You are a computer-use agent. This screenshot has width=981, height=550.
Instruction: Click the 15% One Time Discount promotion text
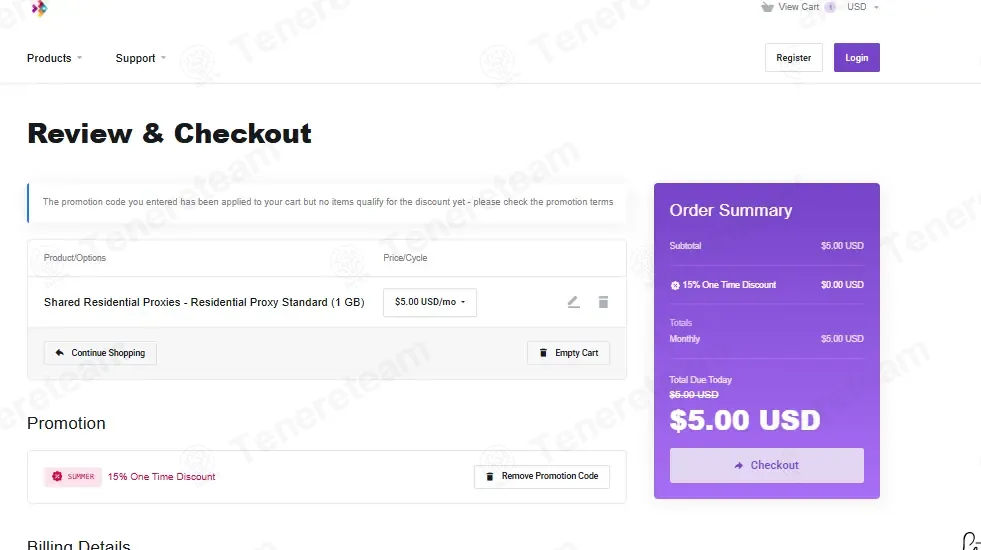(x=161, y=477)
